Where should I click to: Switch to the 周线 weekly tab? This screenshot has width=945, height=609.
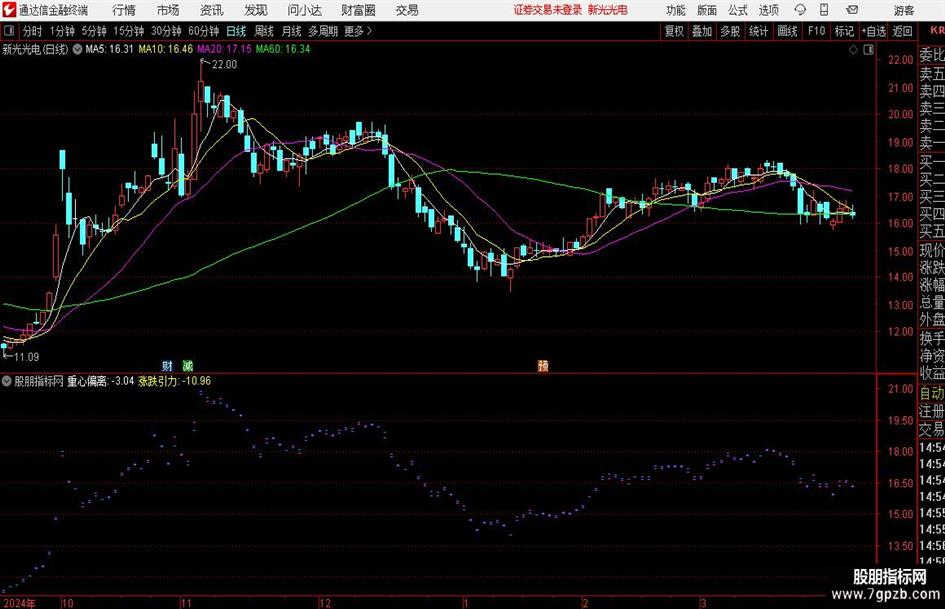264,31
